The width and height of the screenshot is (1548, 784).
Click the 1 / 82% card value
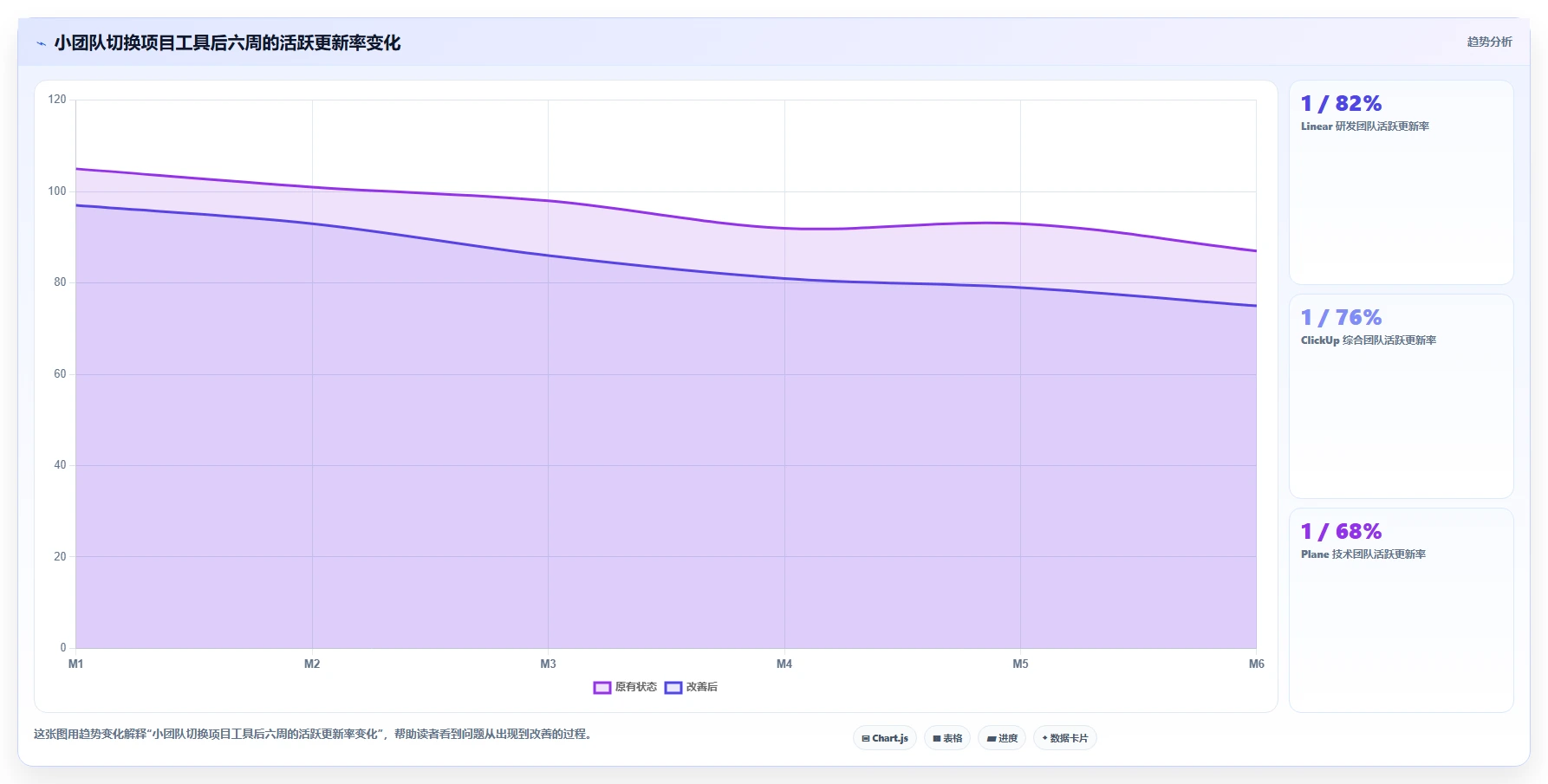tap(1341, 104)
